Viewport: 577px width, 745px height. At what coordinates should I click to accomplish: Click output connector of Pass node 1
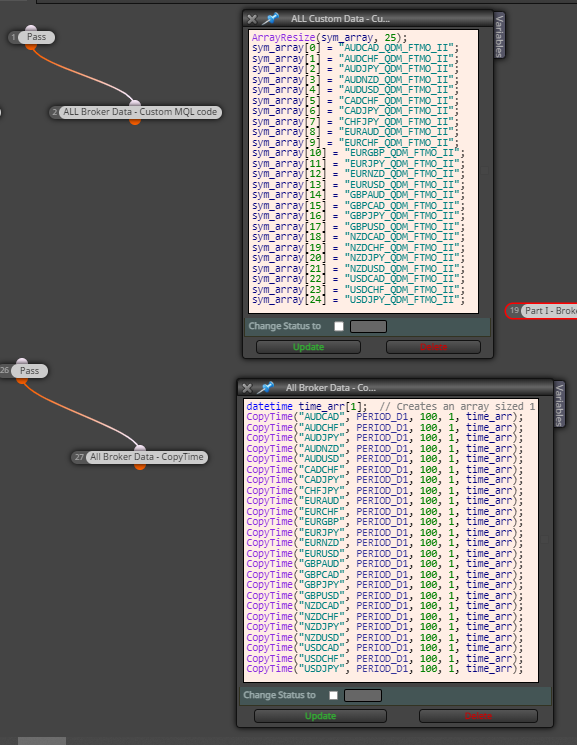coord(31,46)
